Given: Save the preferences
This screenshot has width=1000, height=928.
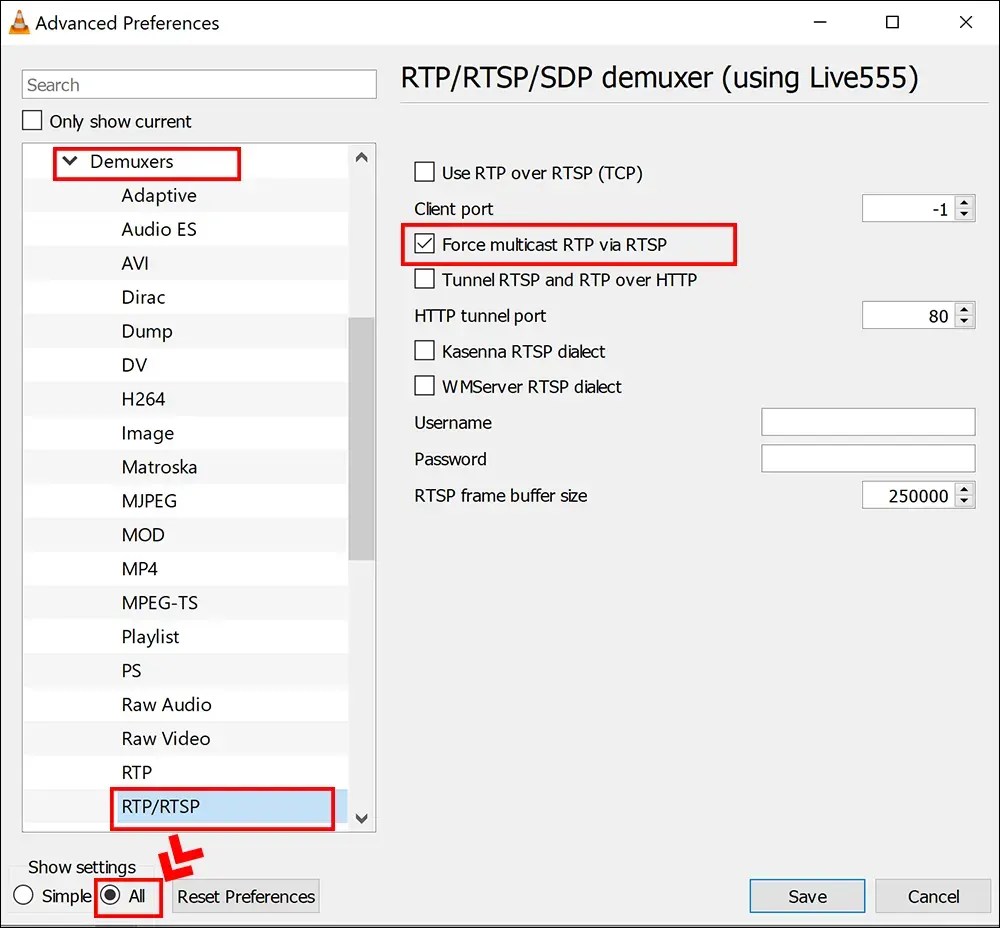Looking at the screenshot, I should [x=807, y=896].
